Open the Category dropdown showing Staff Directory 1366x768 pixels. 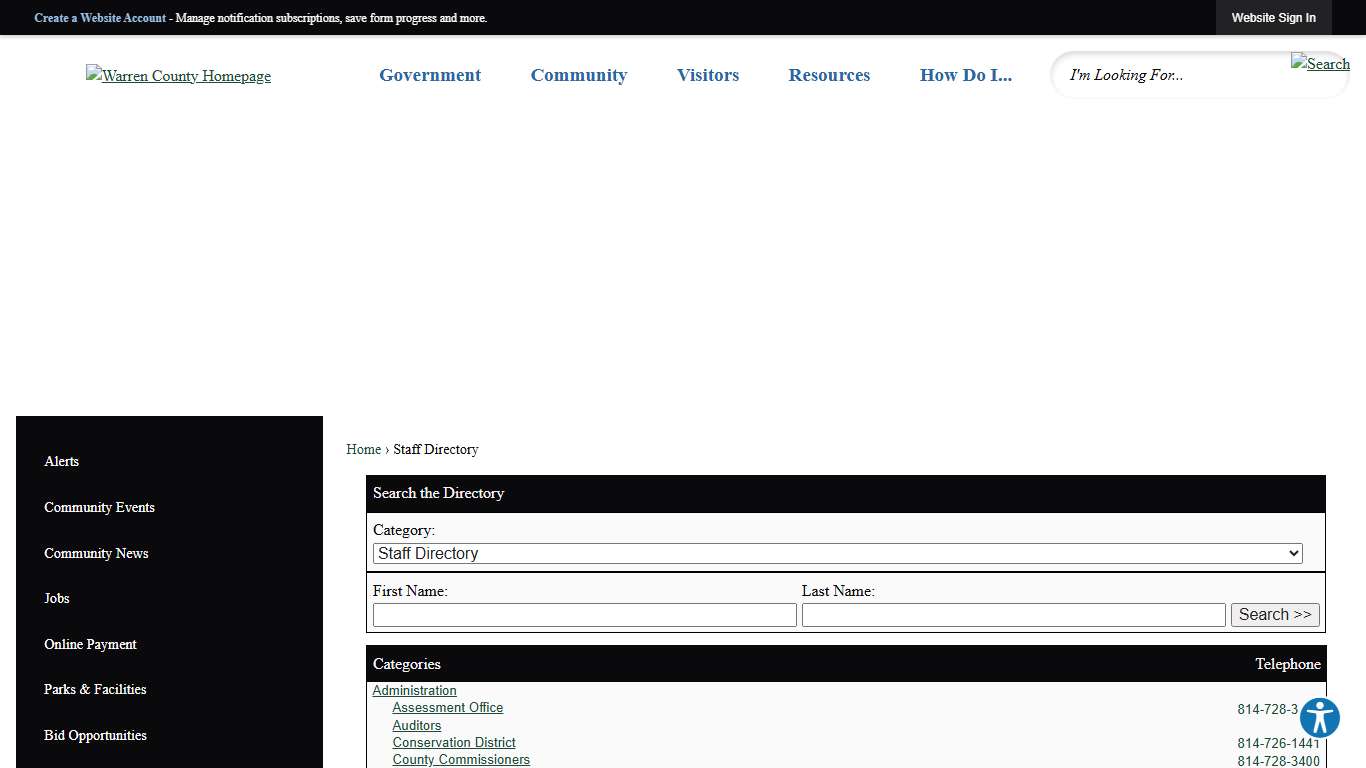(837, 553)
